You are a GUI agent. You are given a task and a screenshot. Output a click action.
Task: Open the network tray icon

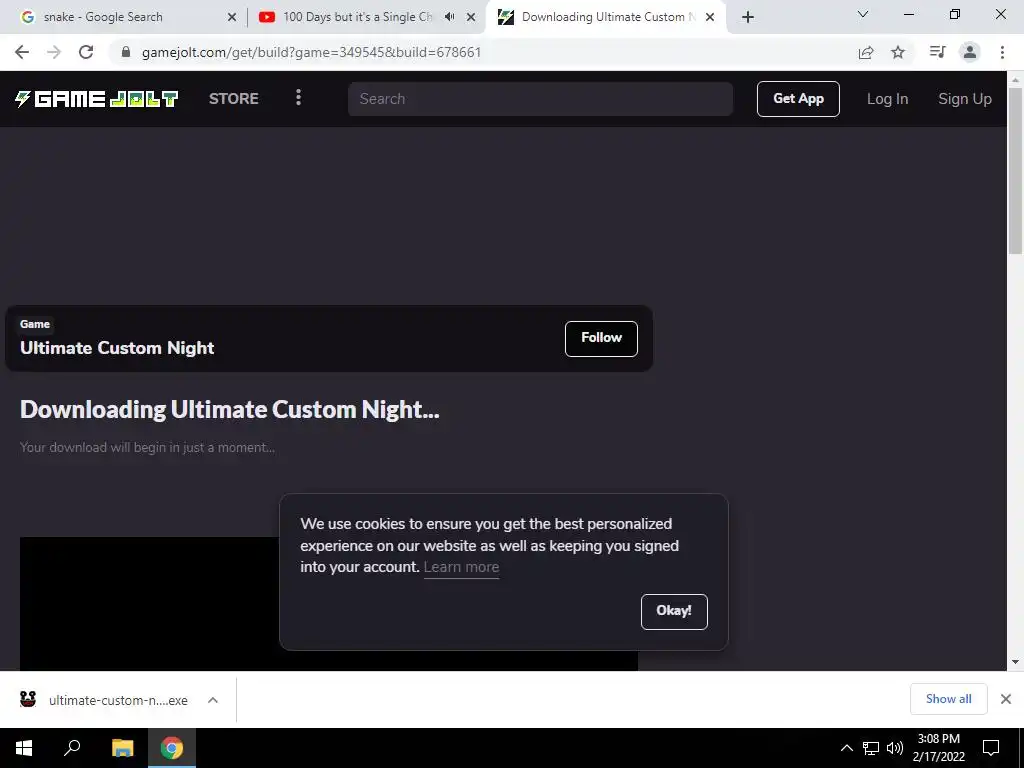coord(871,748)
